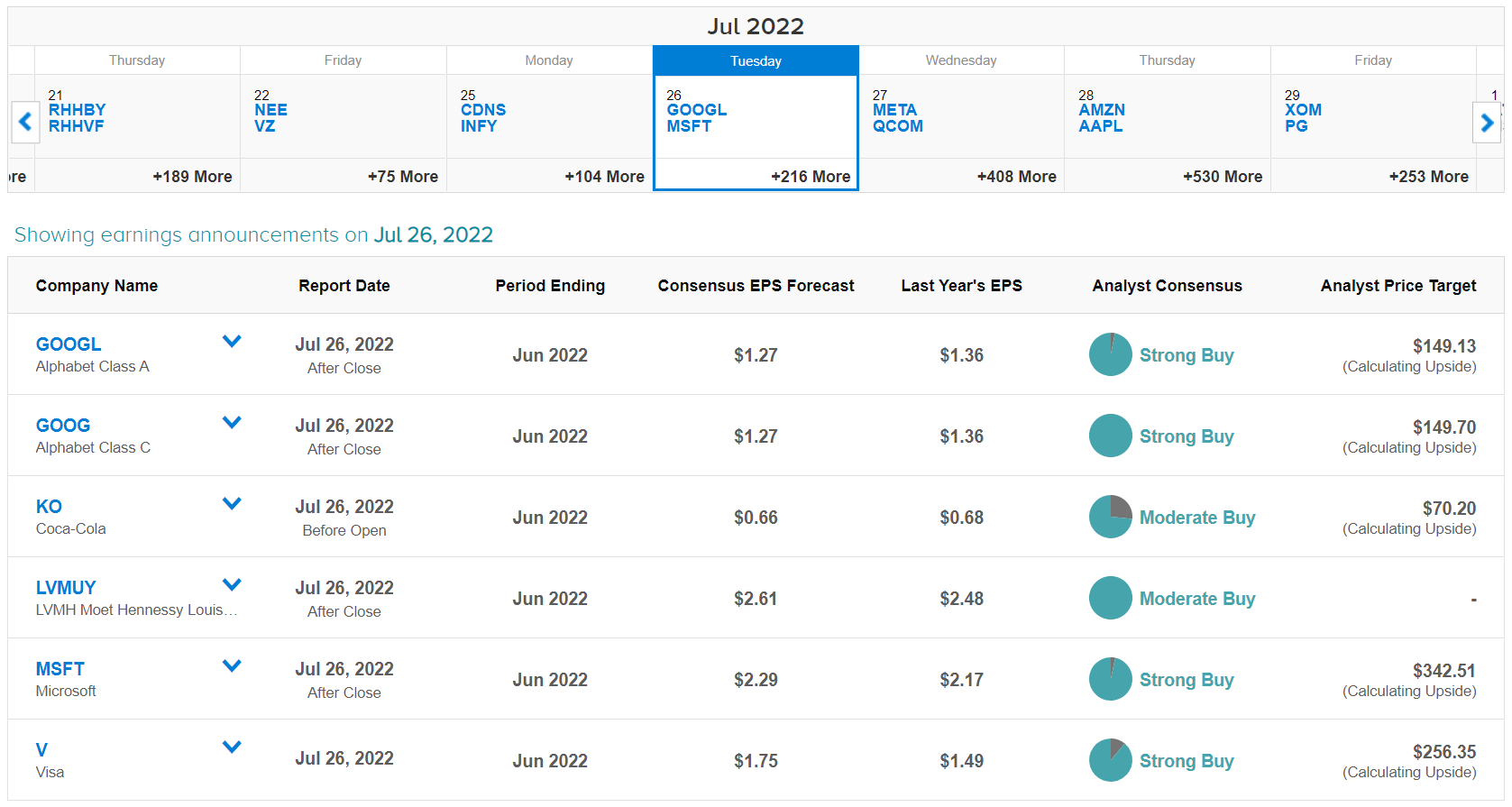1512x807 pixels.
Task: Select the Thursday 21 calendar day
Action: pos(137,118)
